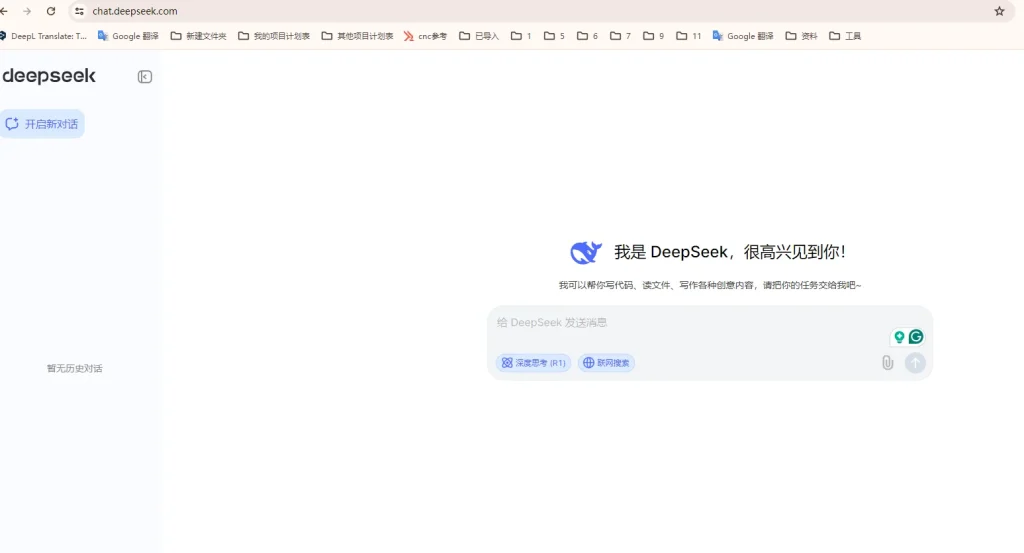
Task: Toggle the 深度思考 (R1) deep think mode
Action: point(534,363)
